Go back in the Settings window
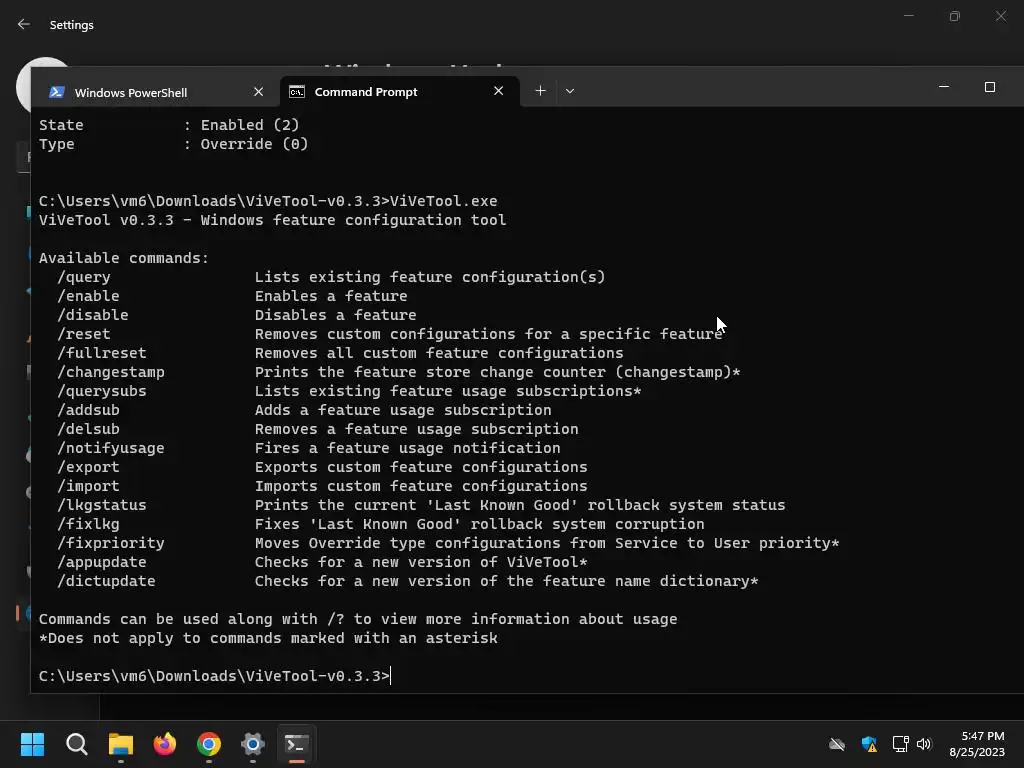 24,25
